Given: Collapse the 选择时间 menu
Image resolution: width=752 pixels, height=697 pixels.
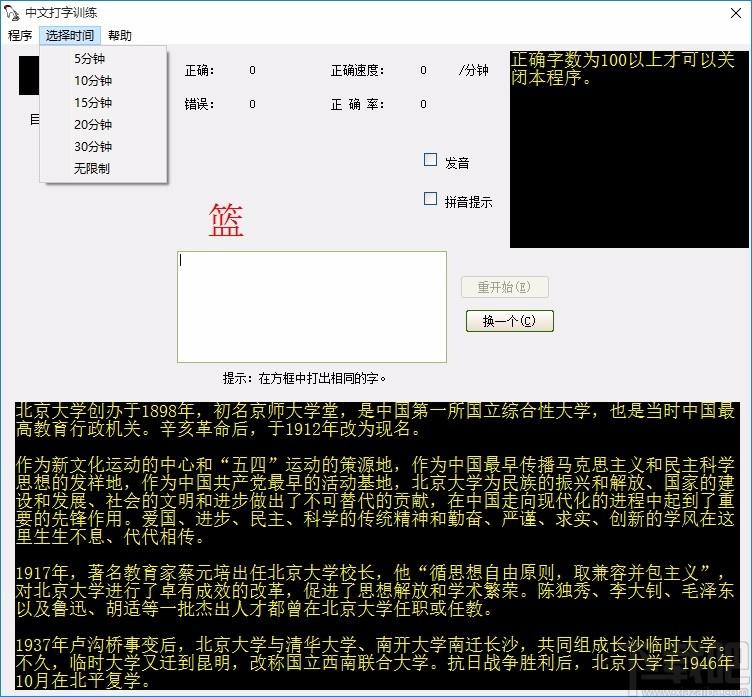Looking at the screenshot, I should 70,36.
